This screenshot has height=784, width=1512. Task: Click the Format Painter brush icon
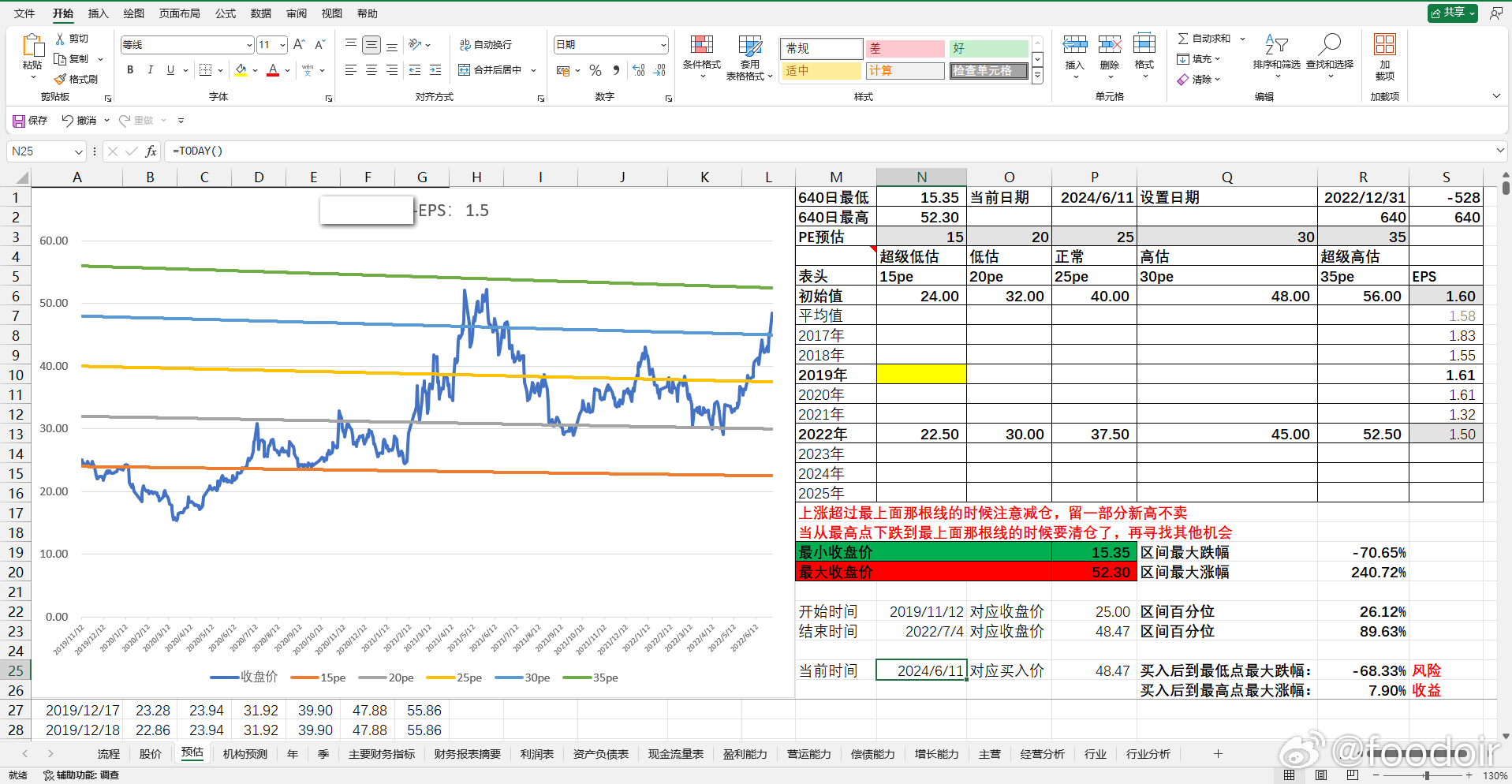(x=60, y=79)
